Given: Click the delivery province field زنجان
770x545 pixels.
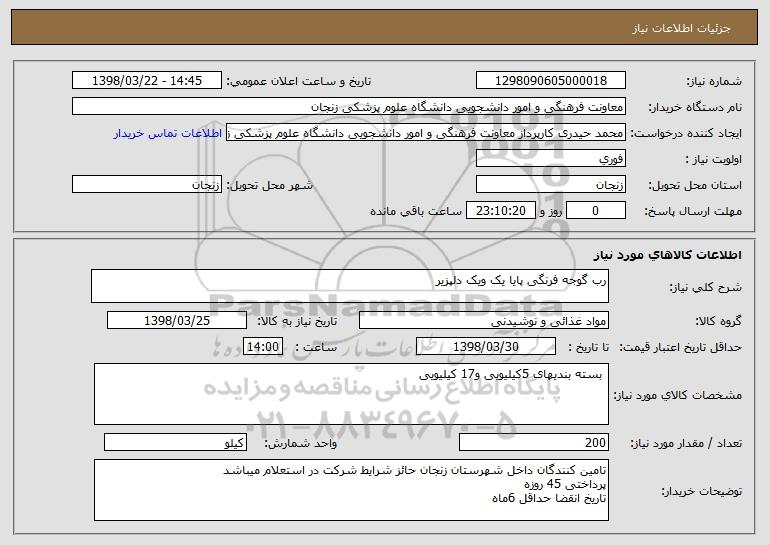Looking at the screenshot, I should point(550,185).
